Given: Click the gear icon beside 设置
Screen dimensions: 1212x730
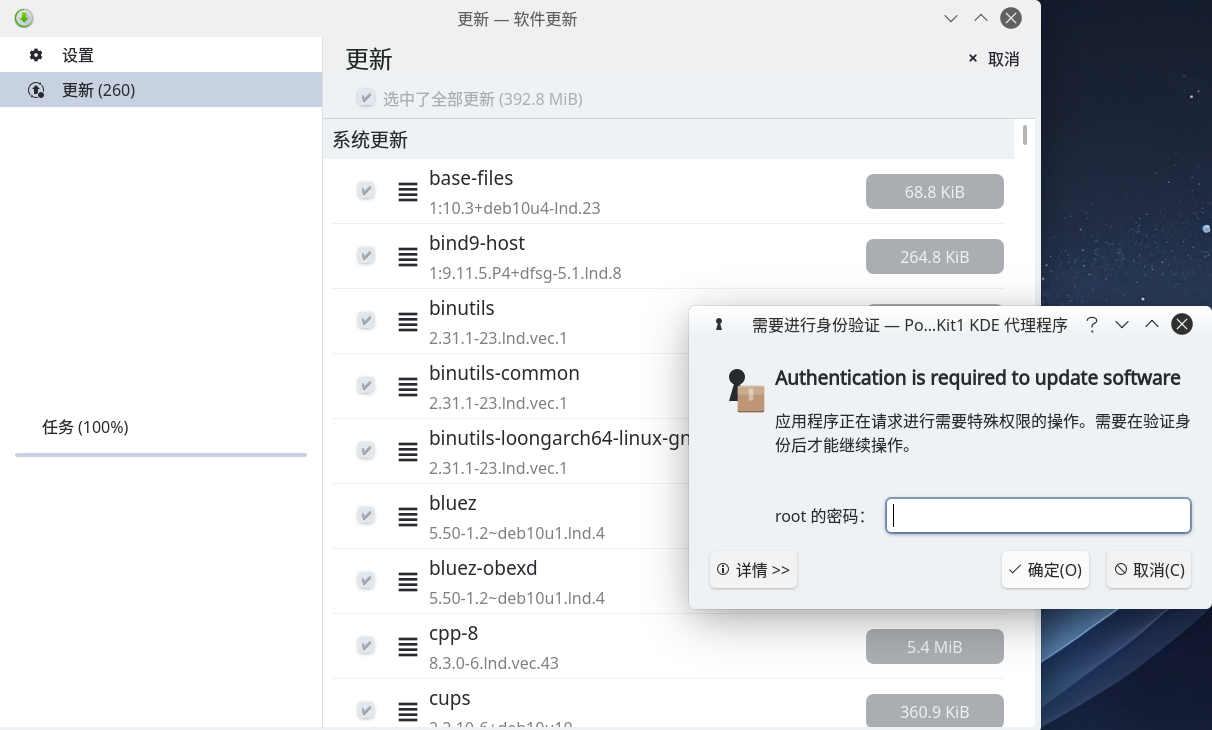Looking at the screenshot, I should [36, 56].
